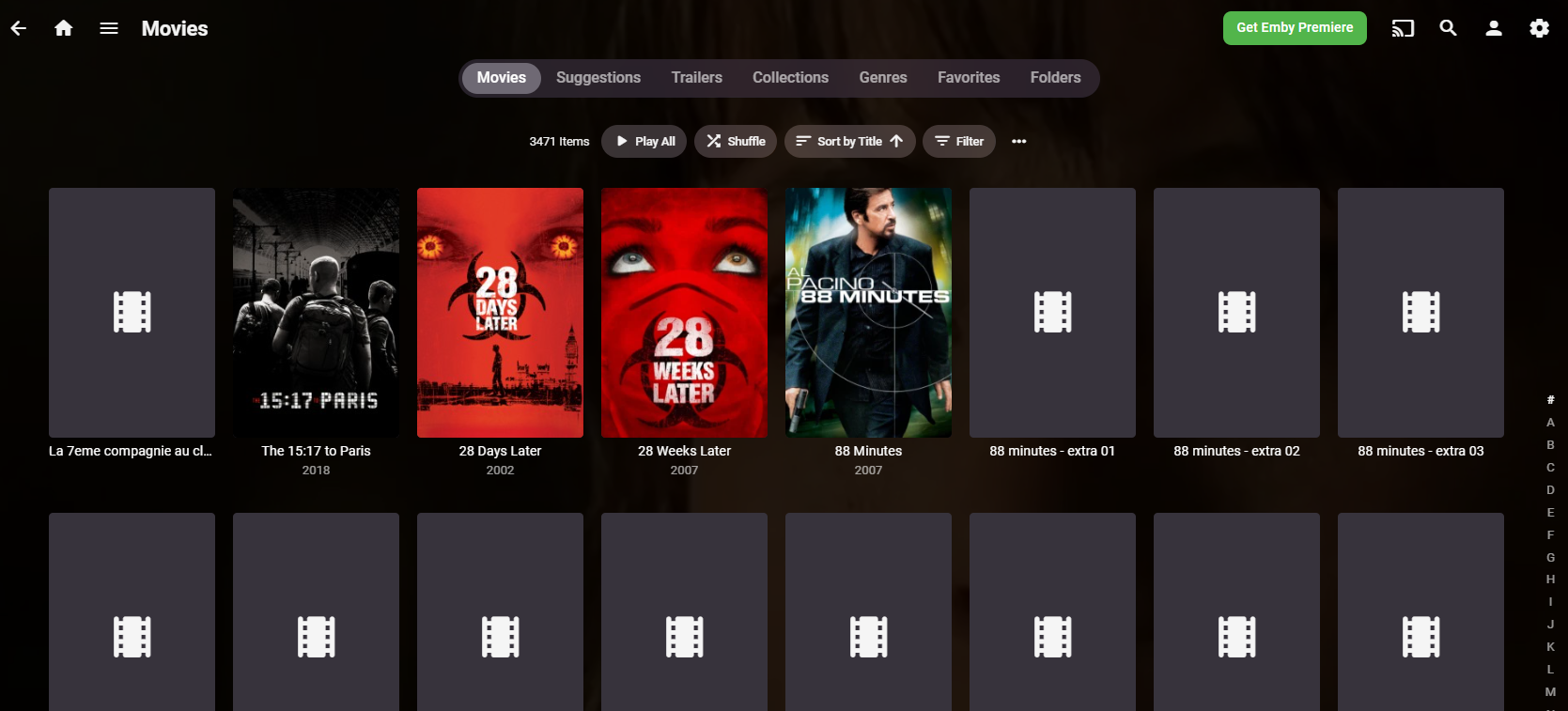Click the title text 88 Minutes
The height and width of the screenshot is (711, 1568).
[868, 451]
